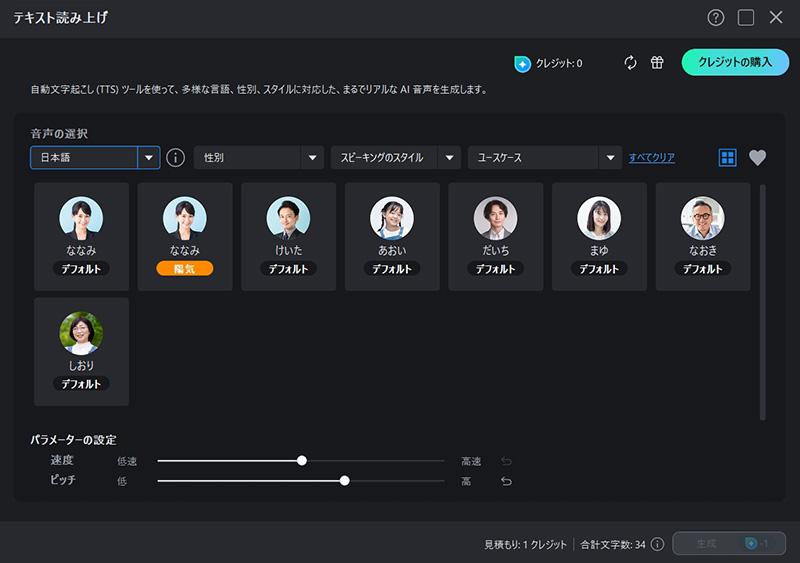Image resolution: width=800 pixels, height=563 pixels.
Task: Pick the だいち voice card
Action: coord(496,237)
